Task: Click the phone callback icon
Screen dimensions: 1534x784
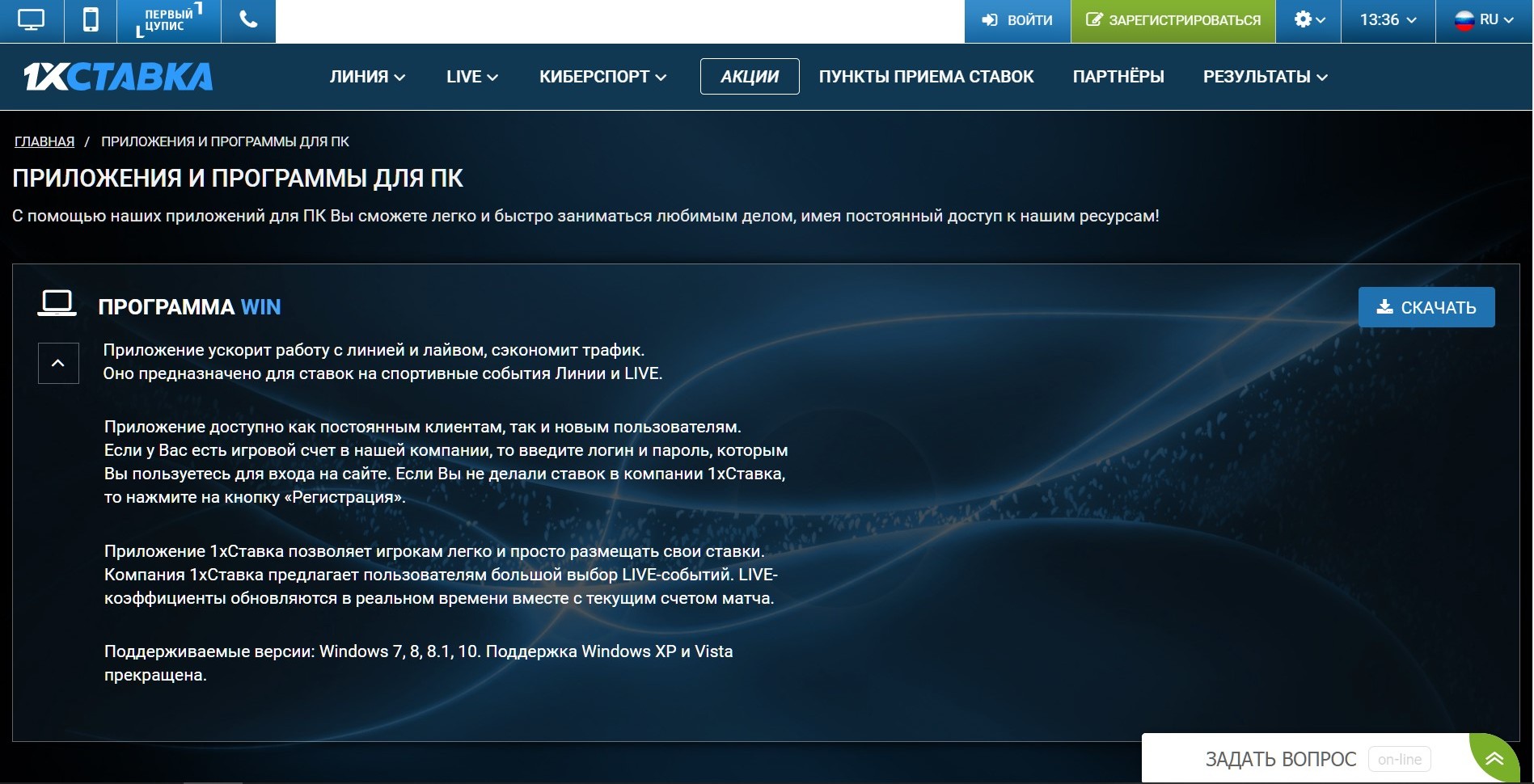Action: point(249,20)
